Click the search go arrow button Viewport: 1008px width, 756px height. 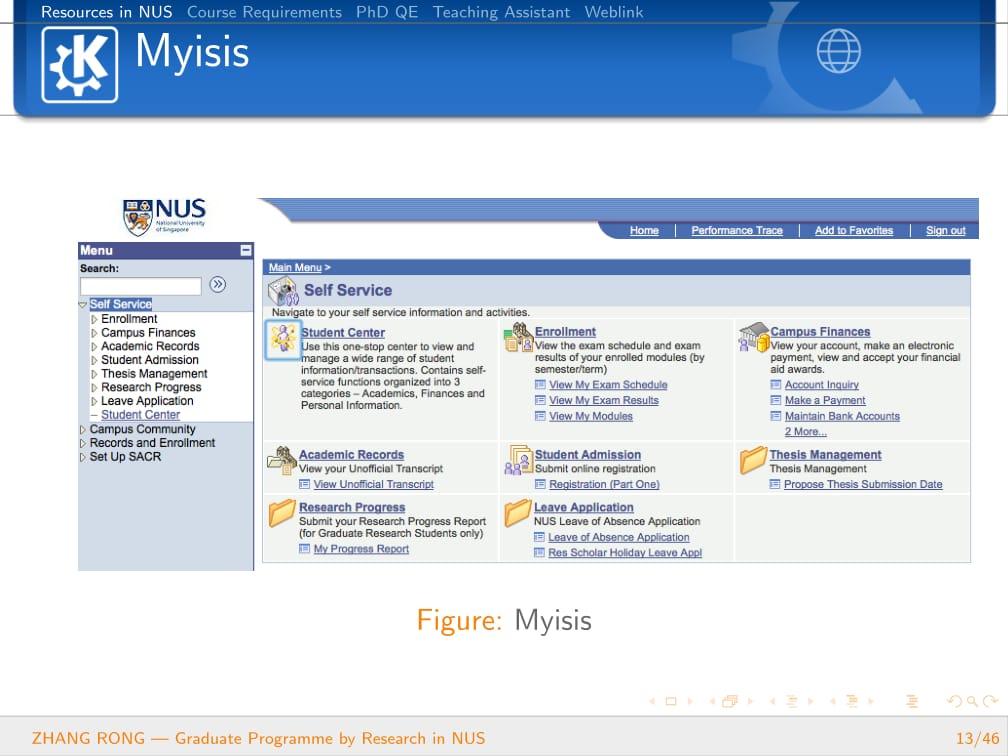pyautogui.click(x=218, y=284)
